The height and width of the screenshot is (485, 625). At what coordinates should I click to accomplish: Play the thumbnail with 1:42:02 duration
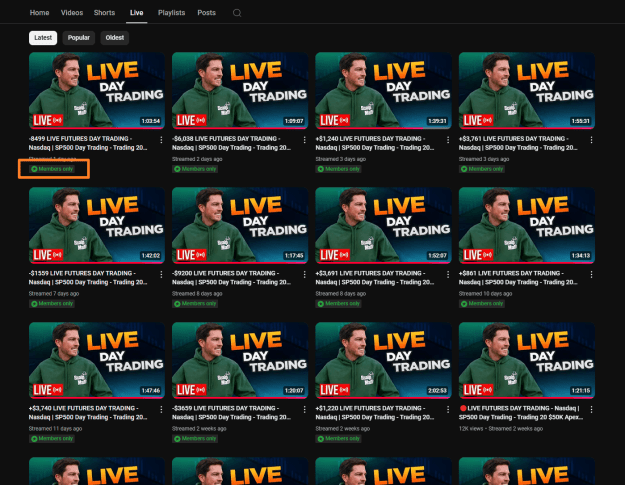97,226
